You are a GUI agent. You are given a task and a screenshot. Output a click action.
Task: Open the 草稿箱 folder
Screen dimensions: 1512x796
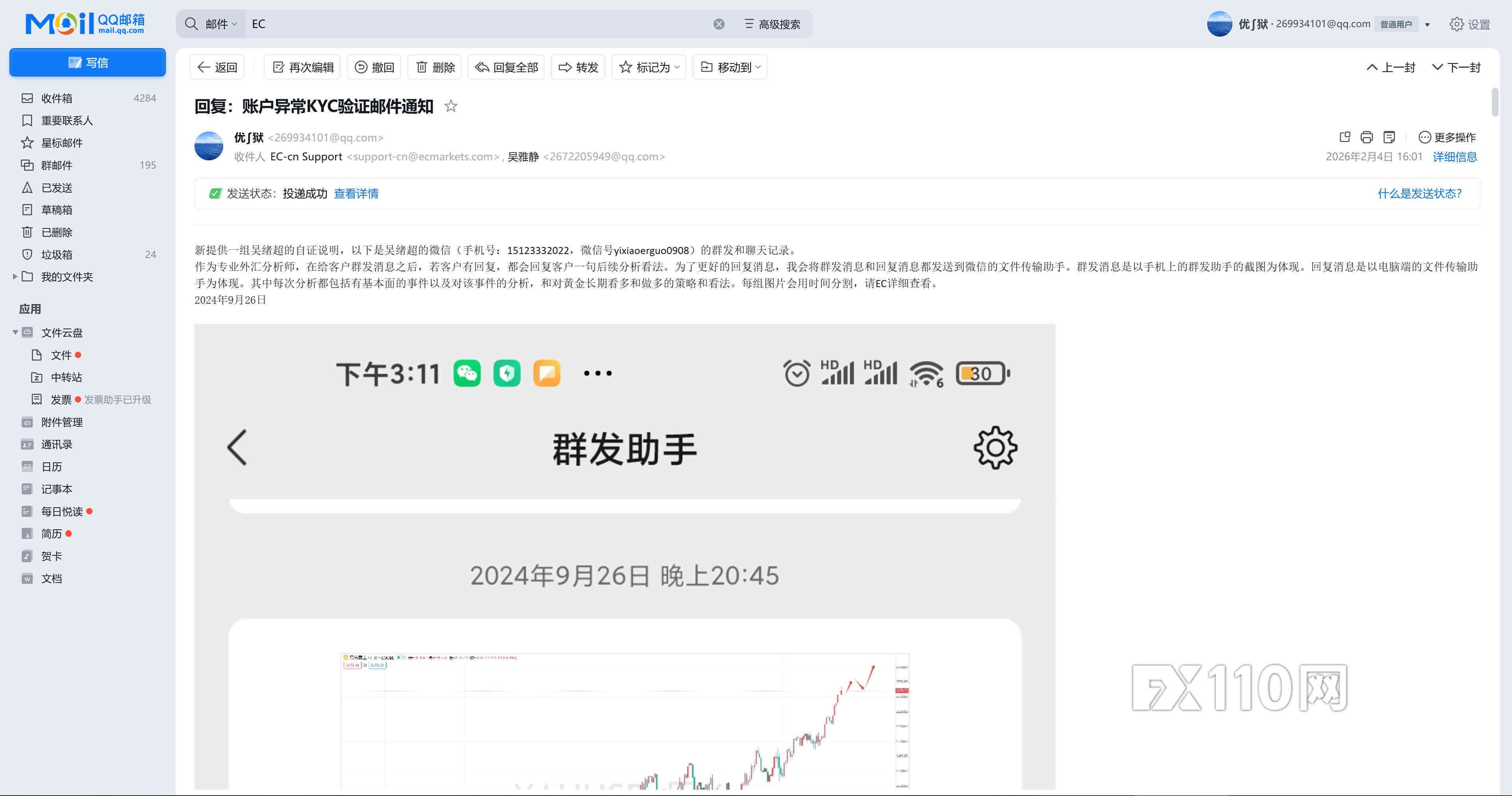(88, 210)
